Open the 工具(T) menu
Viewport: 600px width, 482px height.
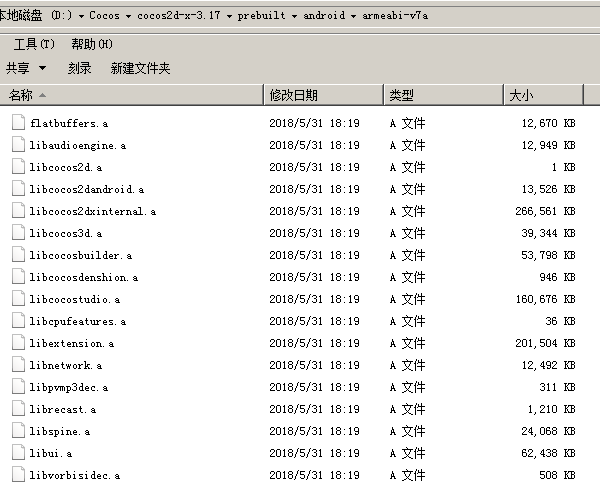[34, 44]
